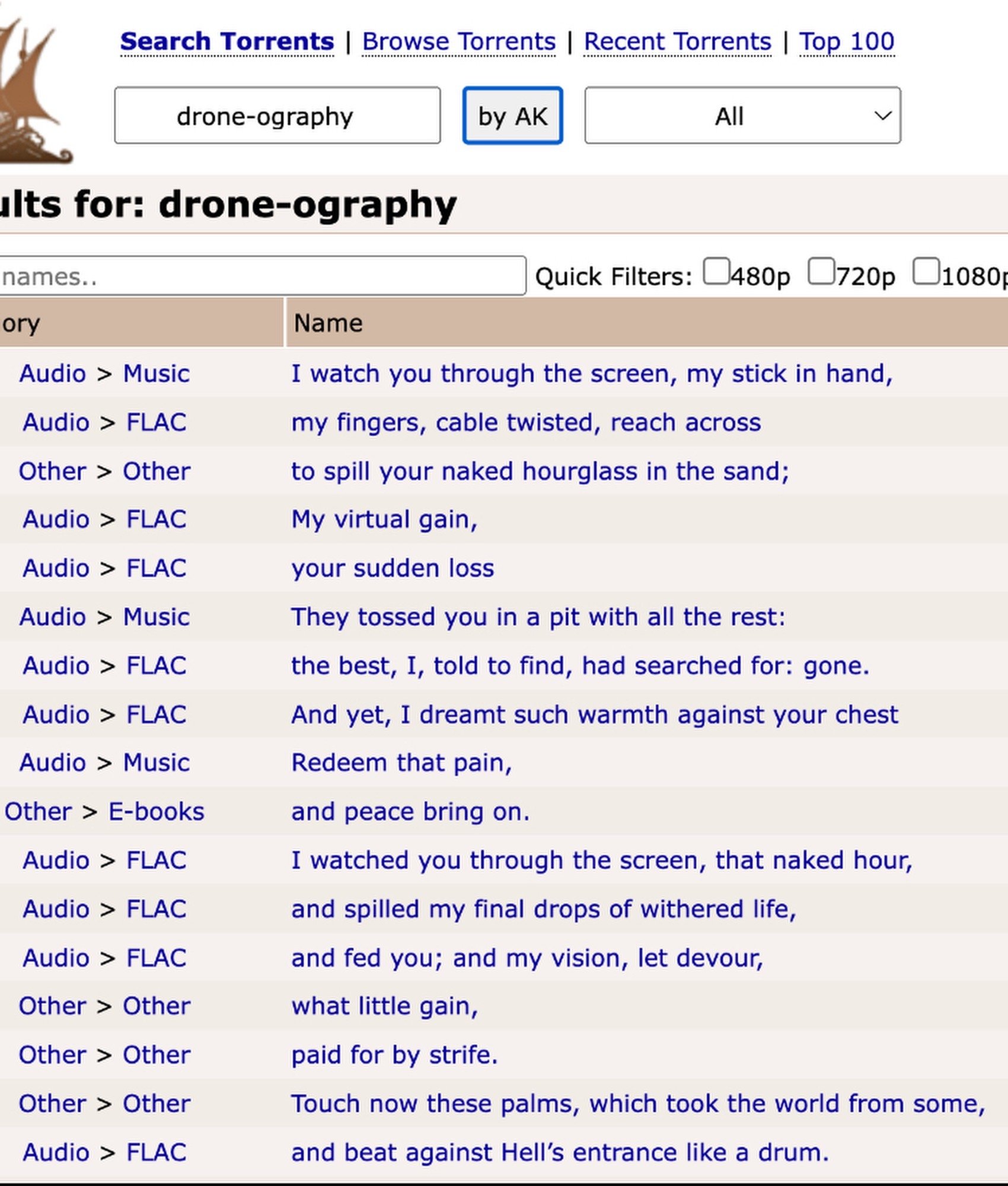
Task: Open the Search Torrents page
Action: (x=227, y=42)
